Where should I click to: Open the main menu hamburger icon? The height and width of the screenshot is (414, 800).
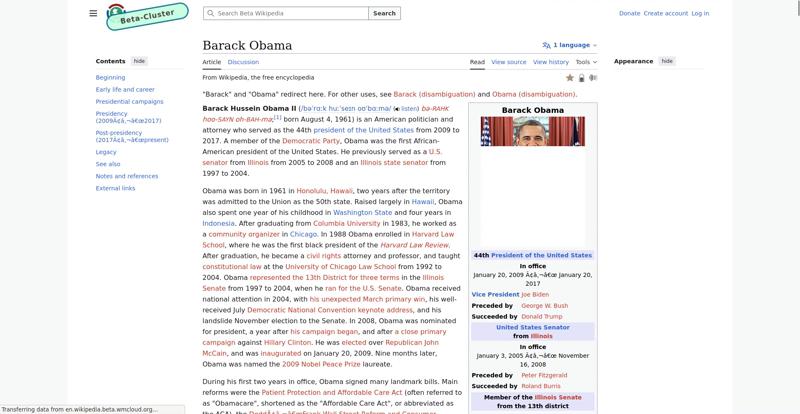click(93, 13)
